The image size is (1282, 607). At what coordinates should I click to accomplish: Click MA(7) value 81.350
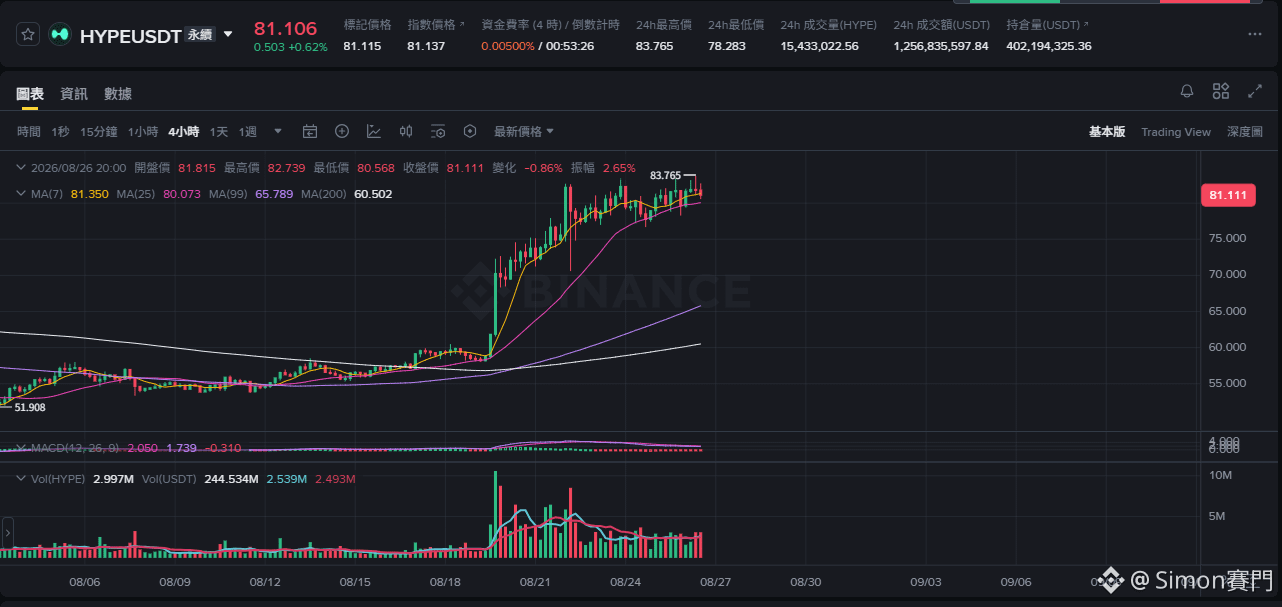[x=90, y=194]
